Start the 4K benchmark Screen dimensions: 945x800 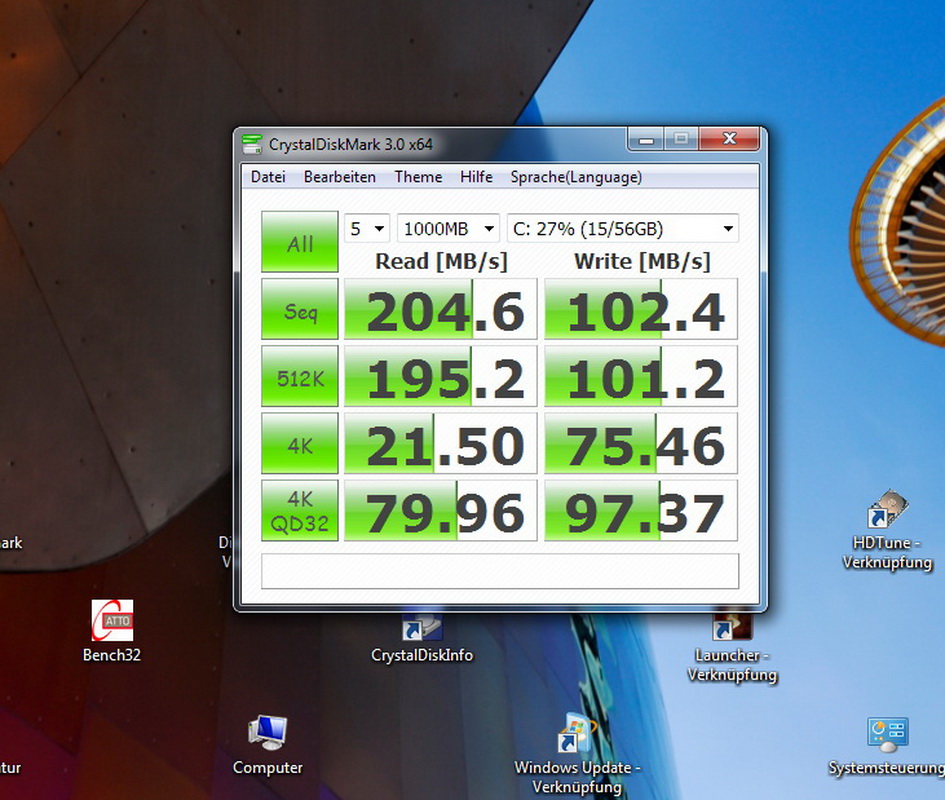tap(300, 443)
